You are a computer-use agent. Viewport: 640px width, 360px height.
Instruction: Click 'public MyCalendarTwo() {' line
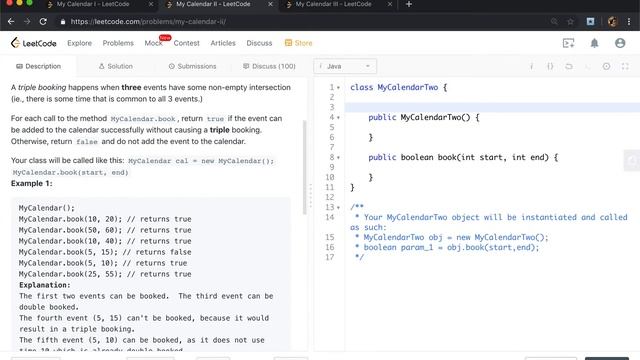tap(424, 118)
